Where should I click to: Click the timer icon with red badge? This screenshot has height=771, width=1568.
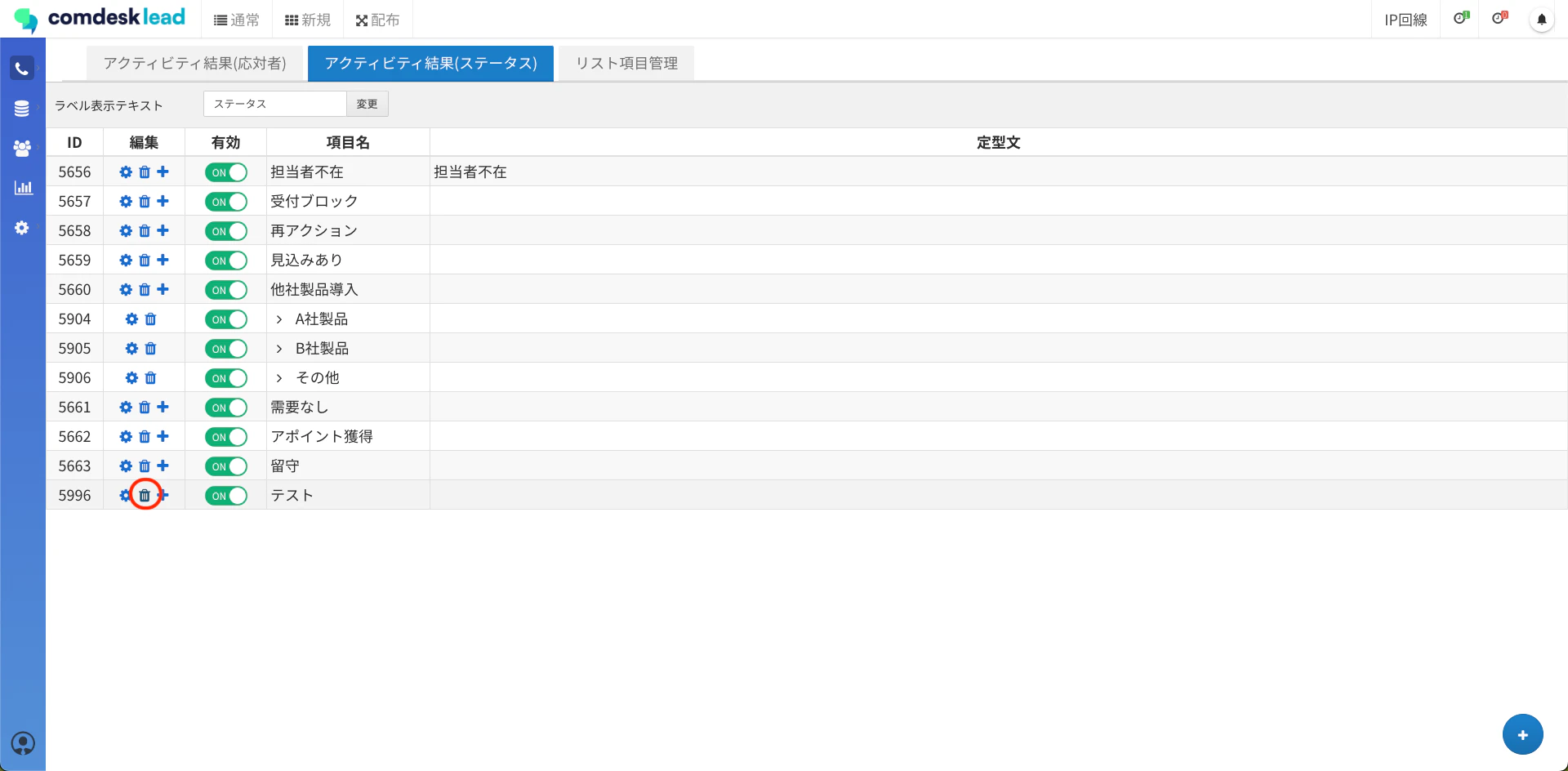[x=1499, y=17]
